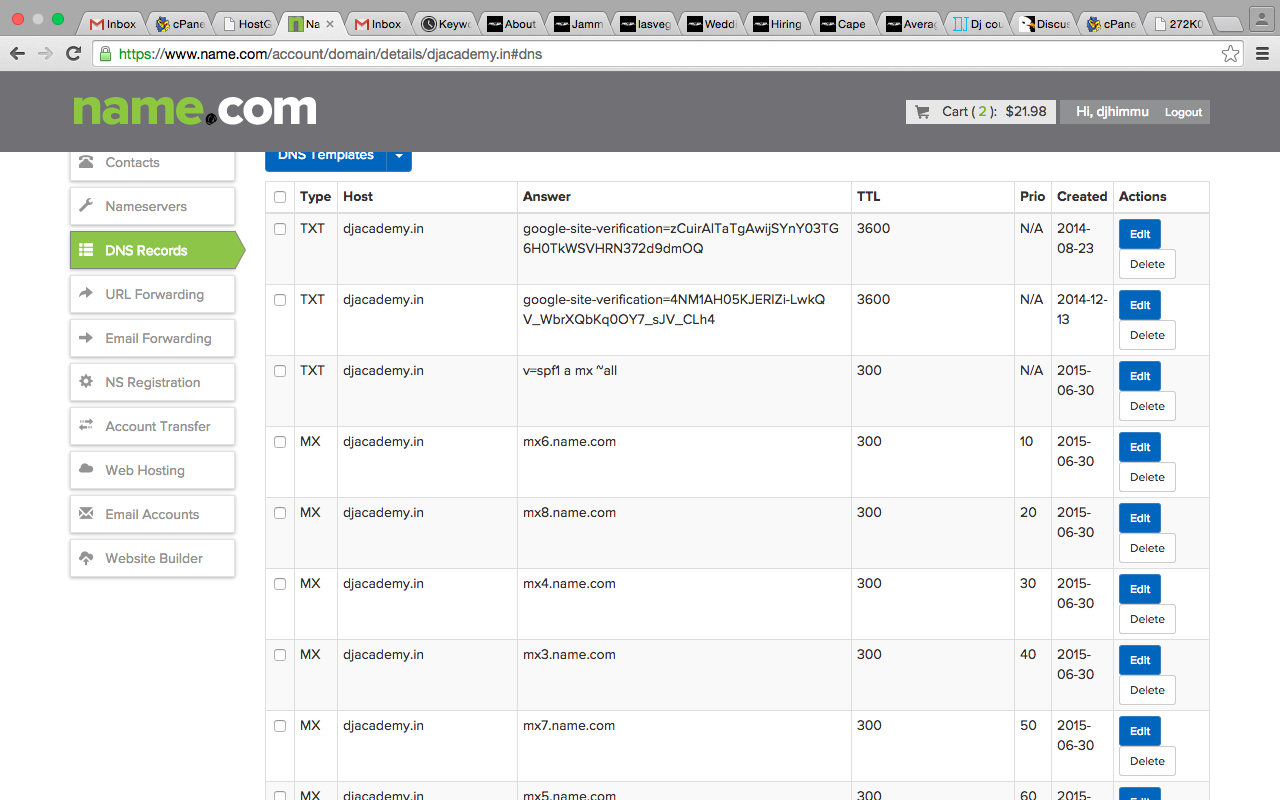This screenshot has height=800, width=1280.
Task: Delete the zCuirAlTaTg TXT record
Action: coord(1147,264)
